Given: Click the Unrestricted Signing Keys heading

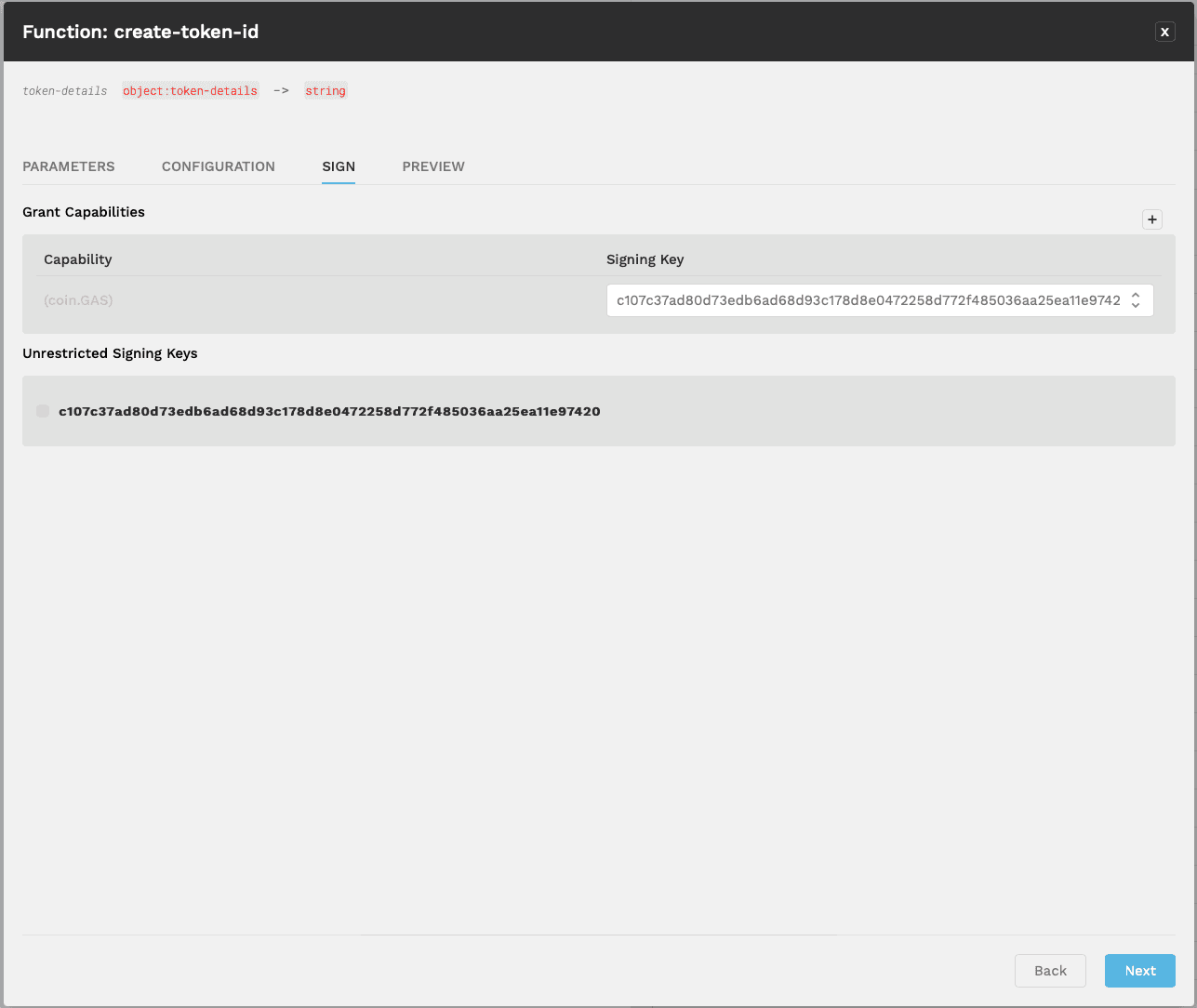Looking at the screenshot, I should pos(110,353).
